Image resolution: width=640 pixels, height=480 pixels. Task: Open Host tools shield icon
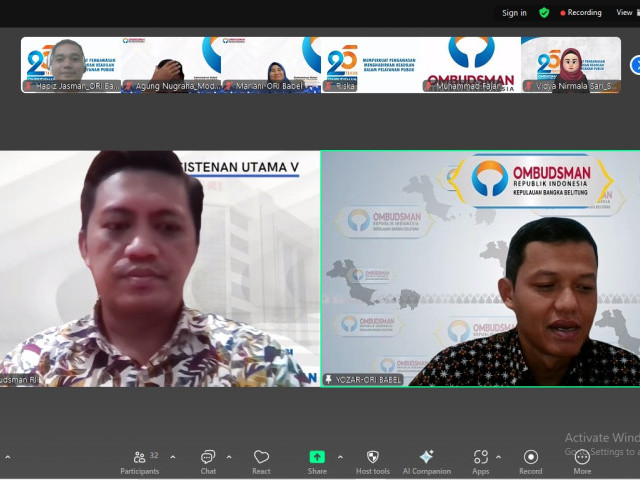(x=372, y=460)
